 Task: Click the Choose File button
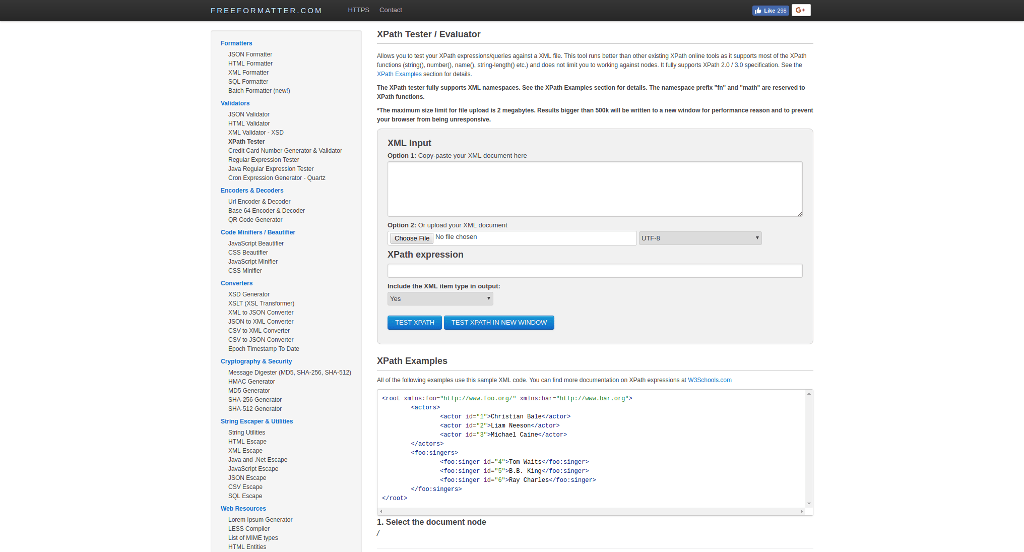(411, 238)
